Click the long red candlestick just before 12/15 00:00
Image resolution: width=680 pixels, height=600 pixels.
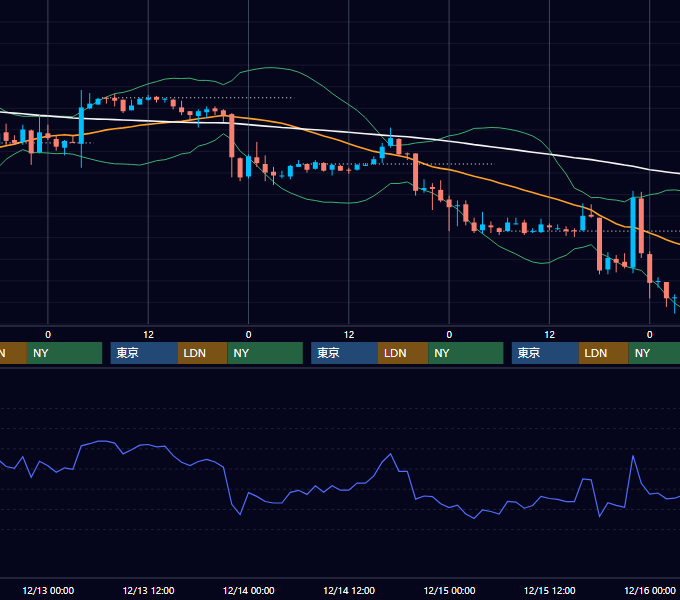[x=415, y=172]
